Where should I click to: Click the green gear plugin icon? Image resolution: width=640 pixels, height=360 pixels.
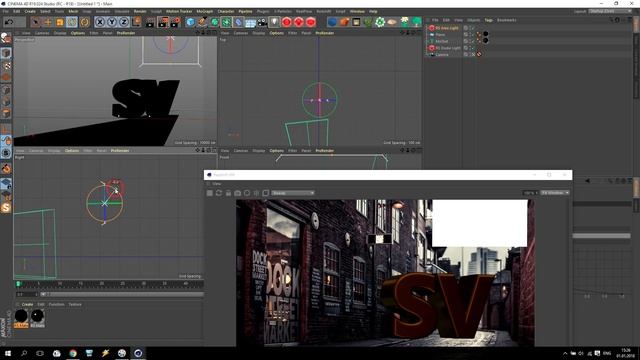[380, 22]
